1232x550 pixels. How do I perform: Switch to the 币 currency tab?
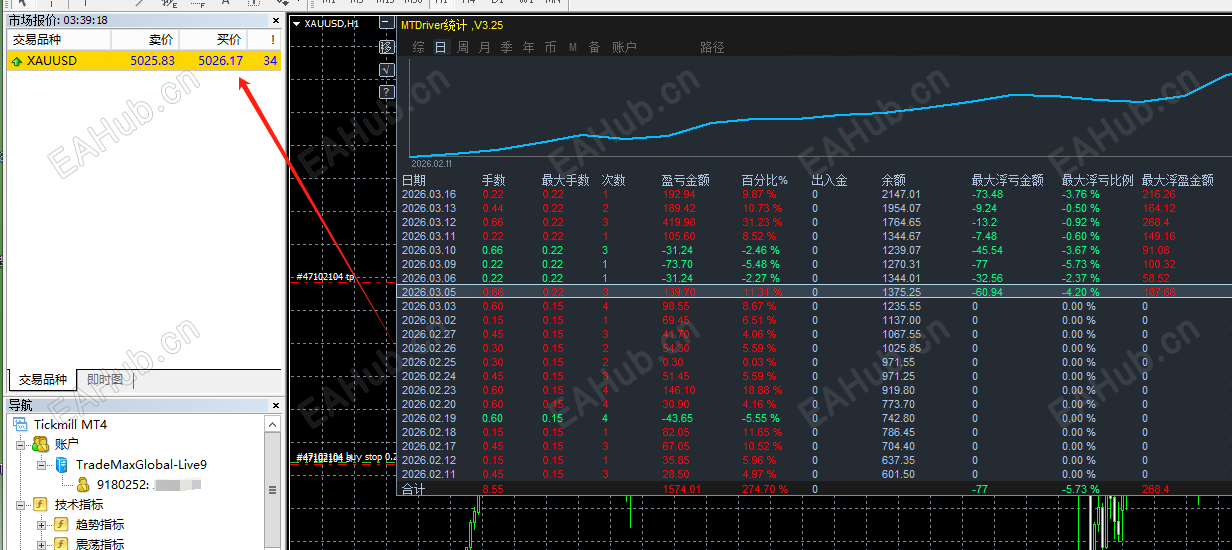tap(551, 47)
